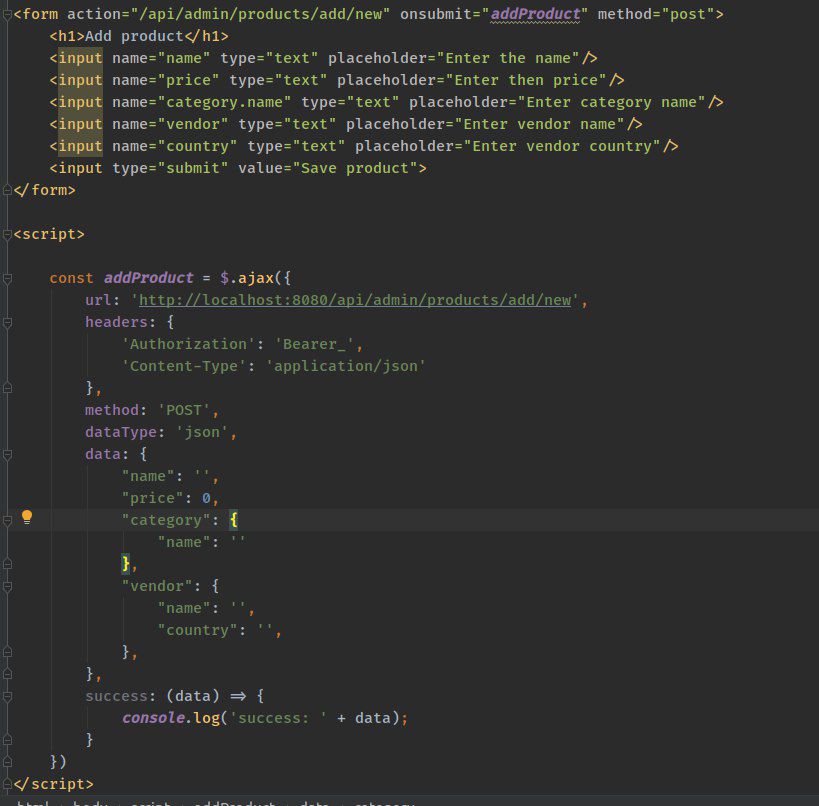Click the "country" key in vendor object
Viewport: 819px width, 806px height.
click(x=197, y=630)
